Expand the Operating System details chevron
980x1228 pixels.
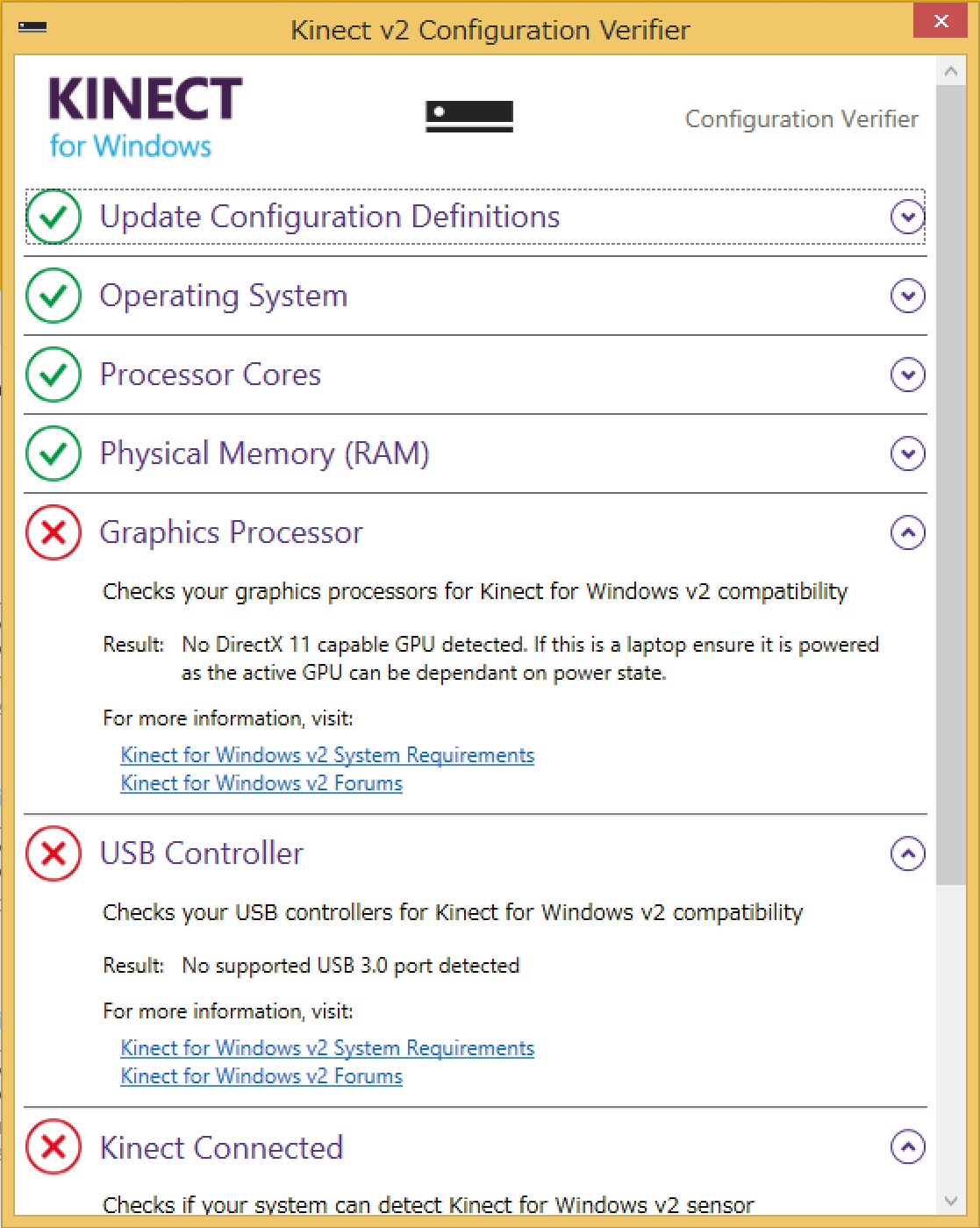pyautogui.click(x=907, y=296)
